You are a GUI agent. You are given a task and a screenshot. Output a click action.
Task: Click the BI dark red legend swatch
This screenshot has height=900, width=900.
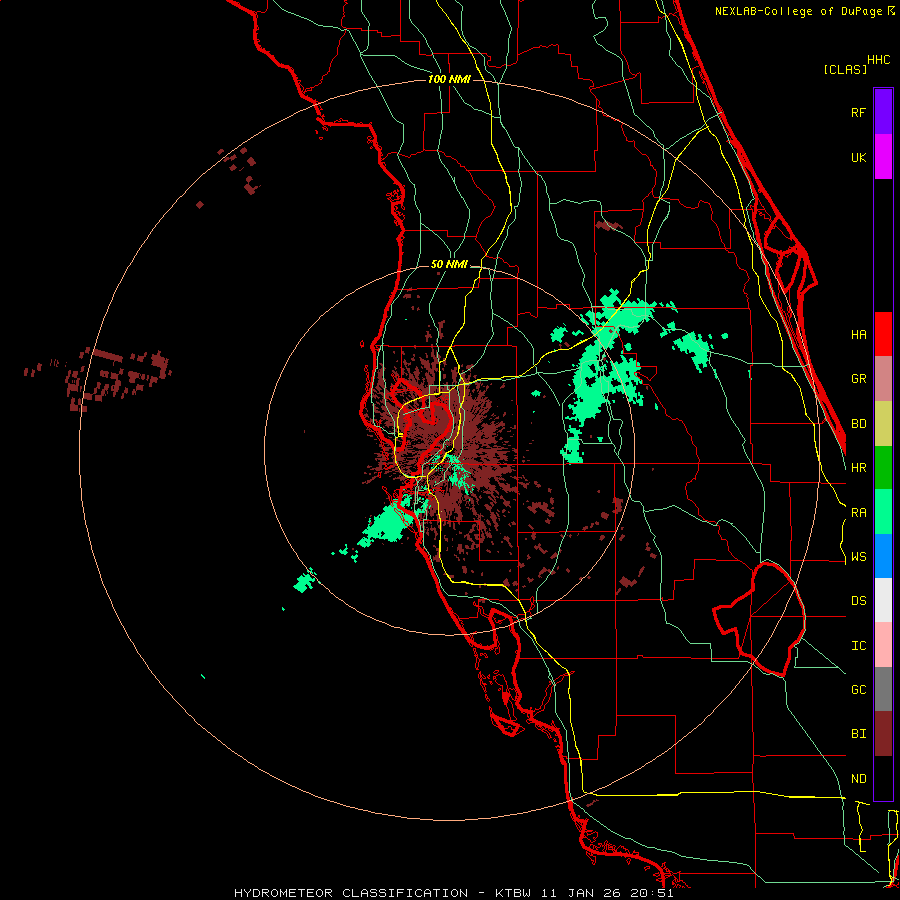(x=883, y=734)
